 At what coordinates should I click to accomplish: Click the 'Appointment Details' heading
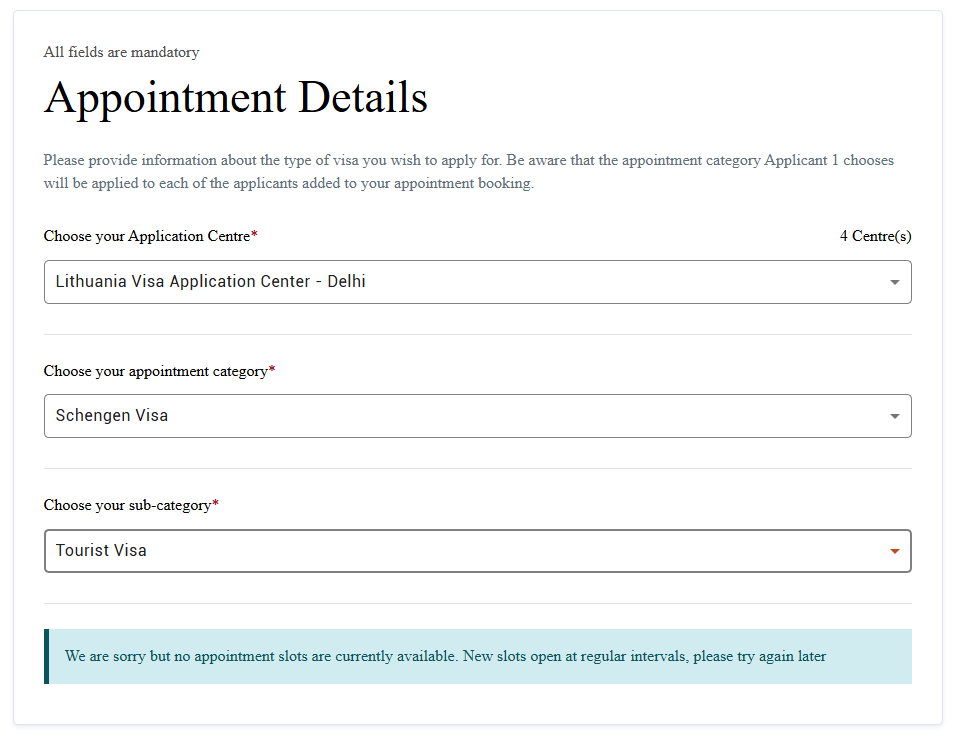(235, 97)
